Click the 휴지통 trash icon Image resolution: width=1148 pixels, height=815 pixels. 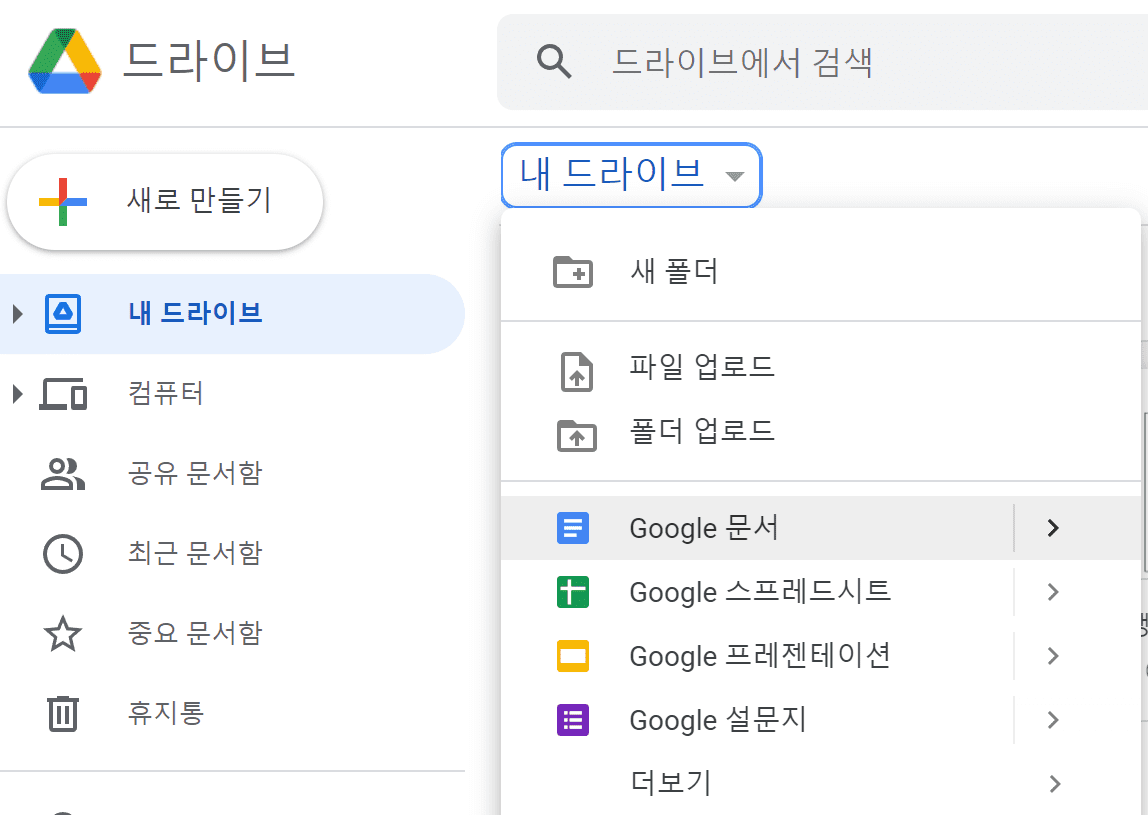[63, 713]
